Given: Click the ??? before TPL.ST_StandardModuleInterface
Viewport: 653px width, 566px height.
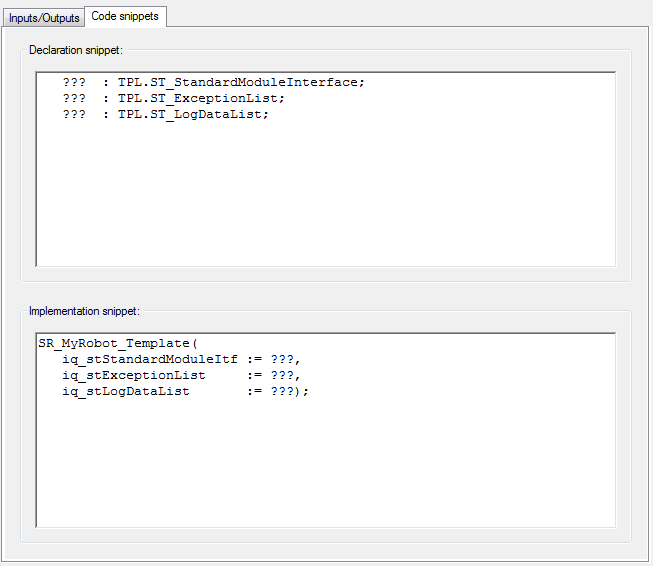Looking at the screenshot, I should pyautogui.click(x=73, y=83).
